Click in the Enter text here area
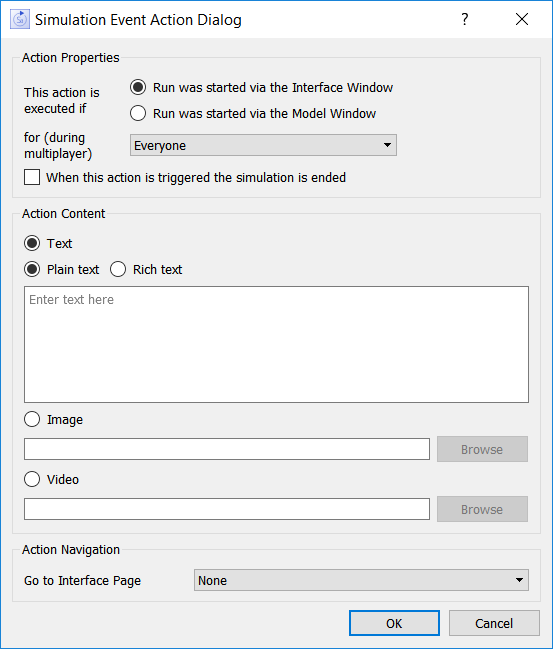Viewport: 553px width, 649px height. (x=276, y=344)
